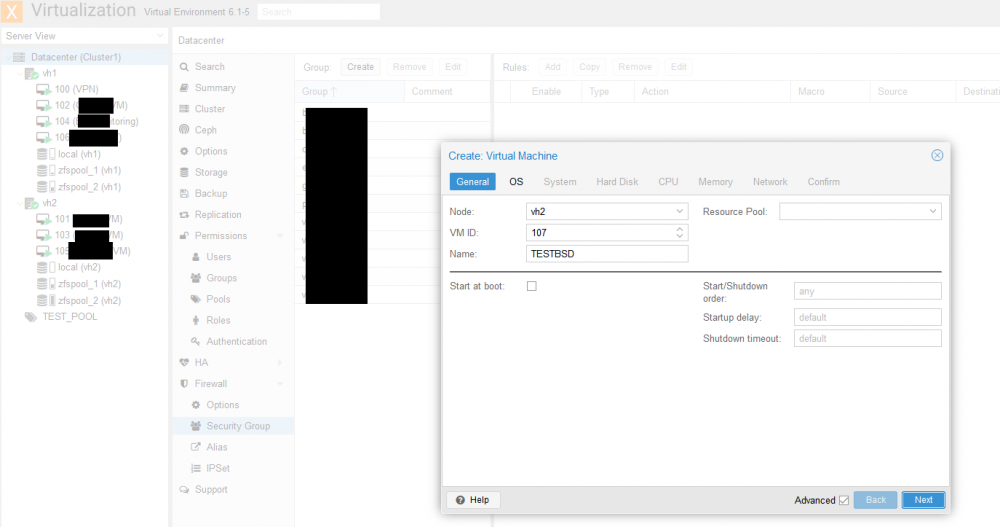
Task: Click the local (vh1) storage icon
Action: tap(46, 154)
